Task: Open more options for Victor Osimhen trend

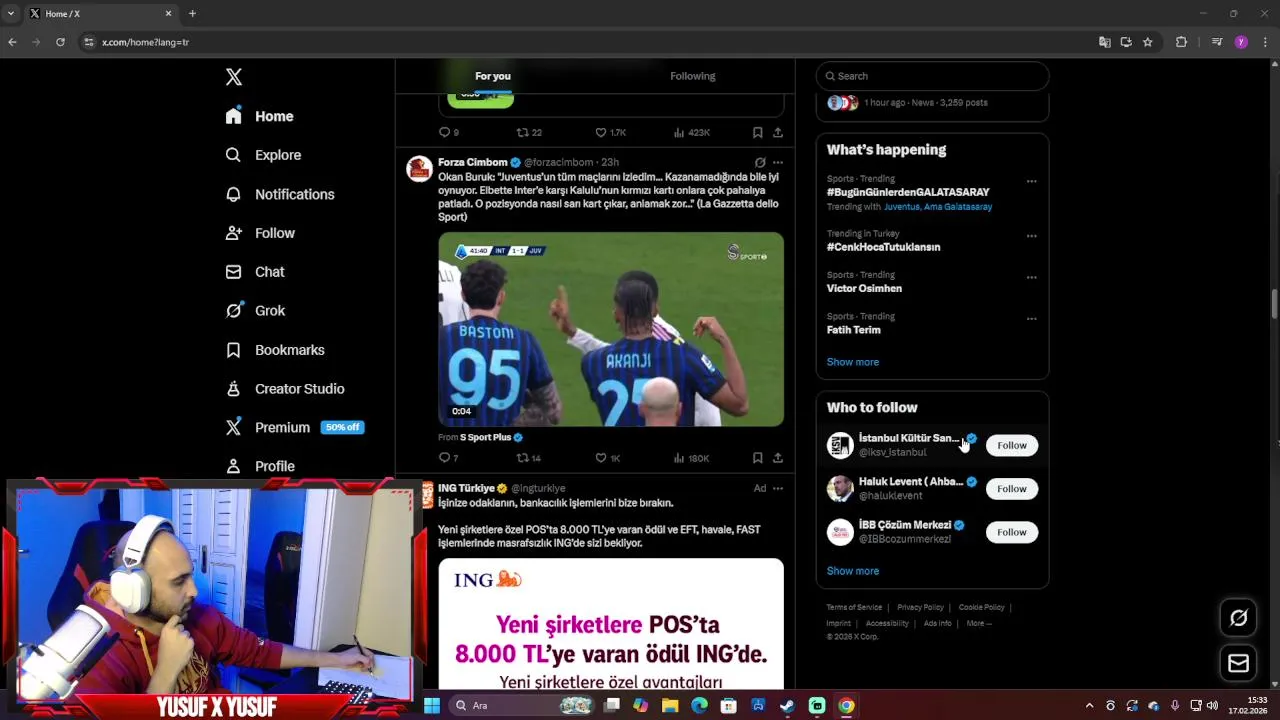Action: (1031, 277)
